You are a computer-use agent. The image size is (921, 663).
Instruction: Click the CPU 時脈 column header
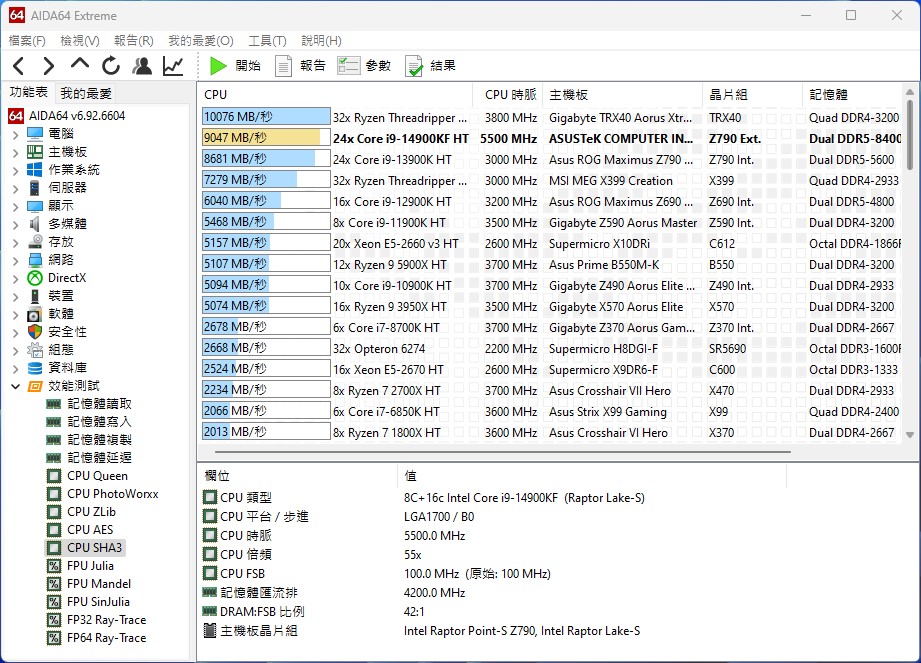[510, 95]
